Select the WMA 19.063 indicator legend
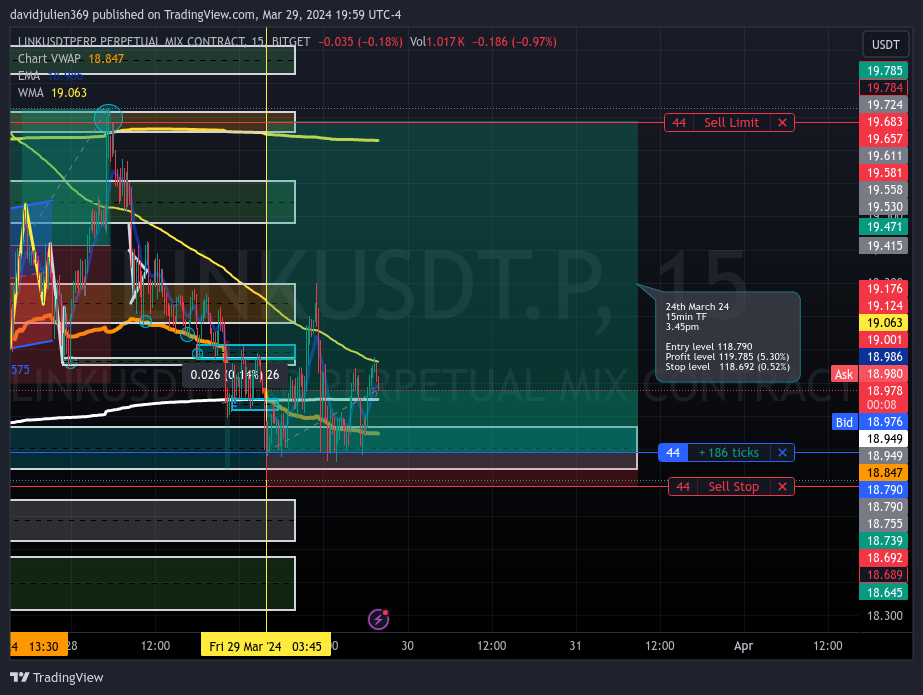The width and height of the screenshot is (923, 695). (x=52, y=92)
